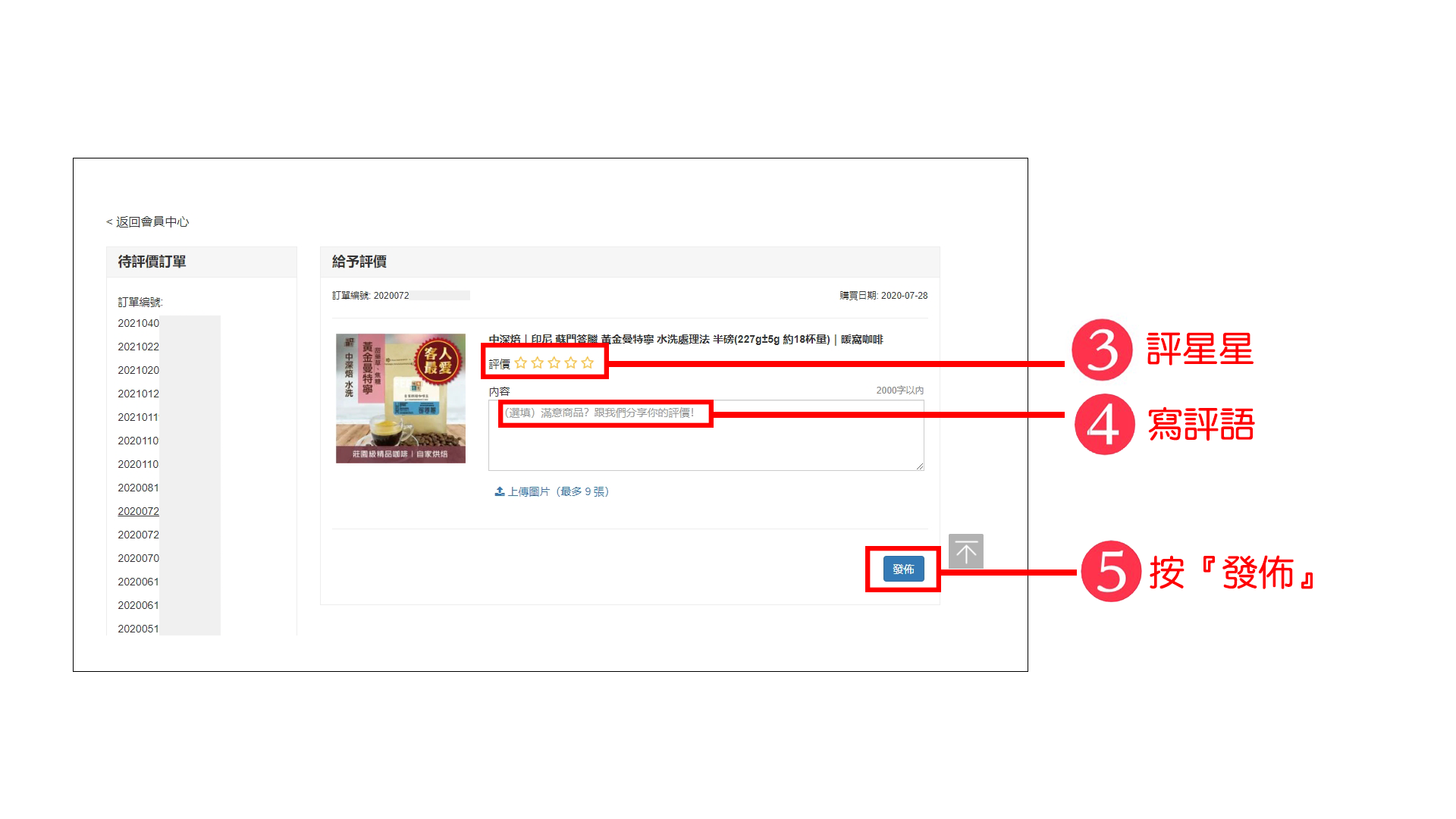Screen dimensions: 1456x819
Task: Open the underlined order 2020072
Action: pyautogui.click(x=138, y=511)
